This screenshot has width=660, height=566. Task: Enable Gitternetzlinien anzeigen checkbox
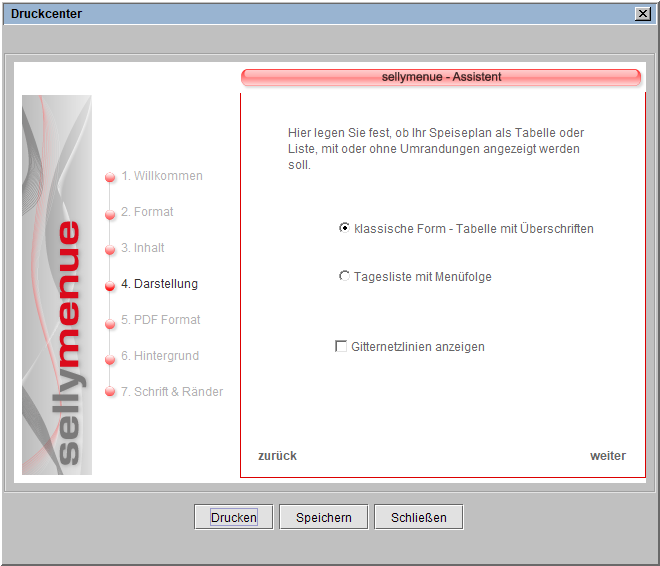[341, 346]
